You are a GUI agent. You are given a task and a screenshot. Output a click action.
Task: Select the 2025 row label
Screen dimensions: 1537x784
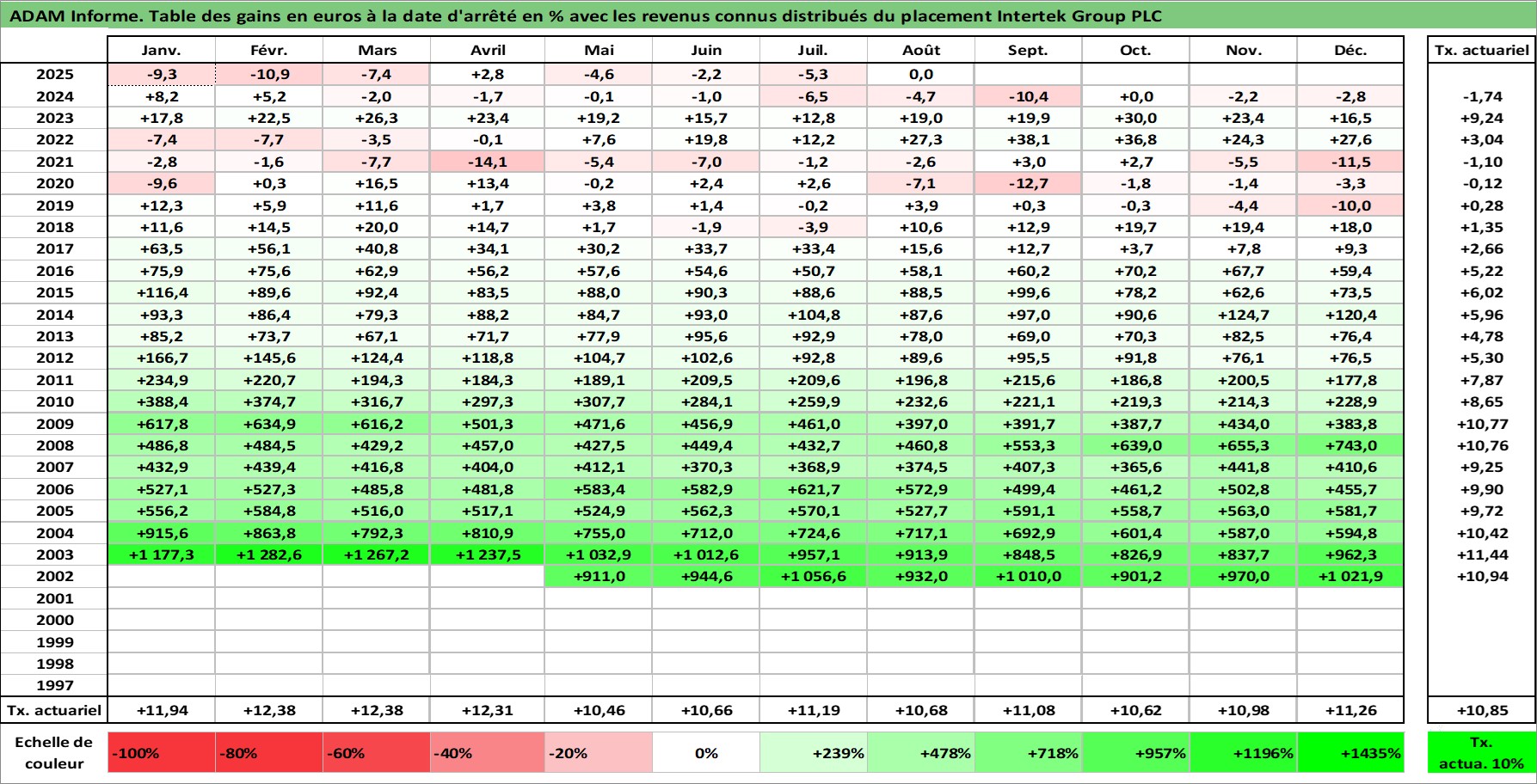[54, 75]
